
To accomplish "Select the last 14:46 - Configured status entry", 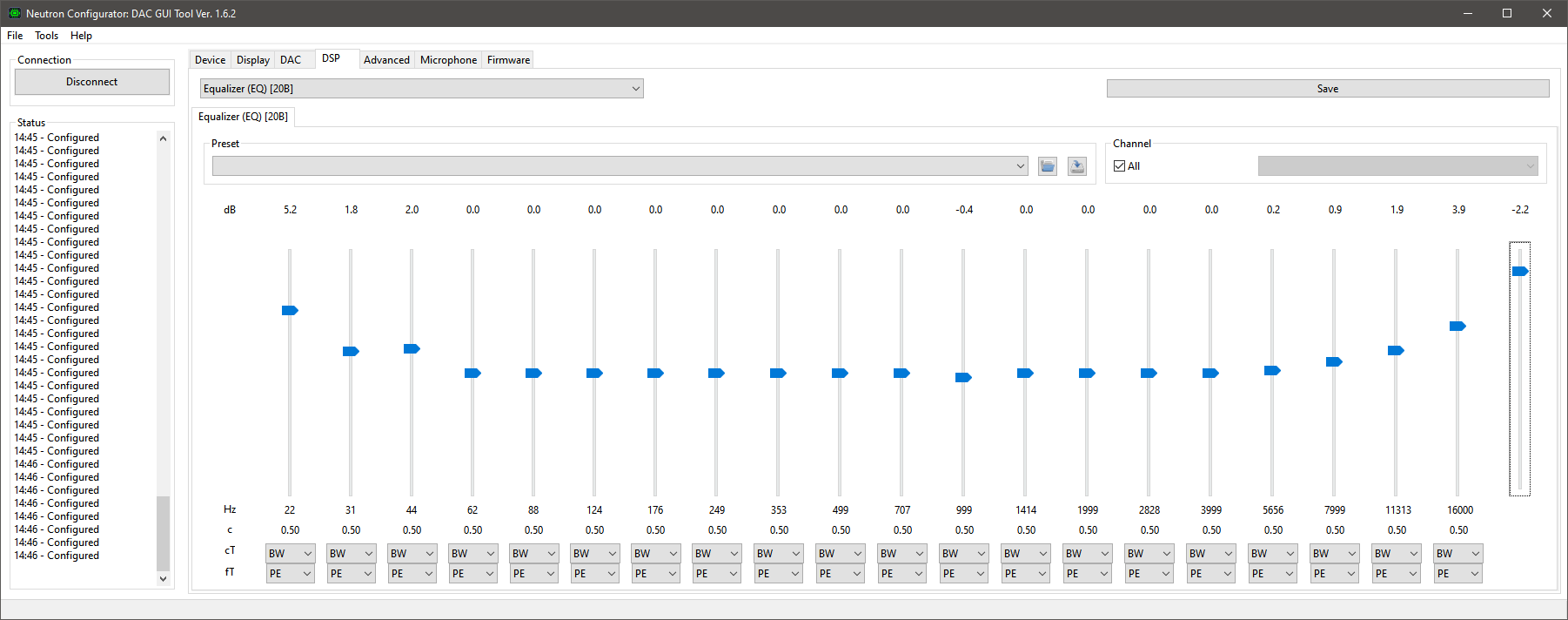I will point(57,556).
